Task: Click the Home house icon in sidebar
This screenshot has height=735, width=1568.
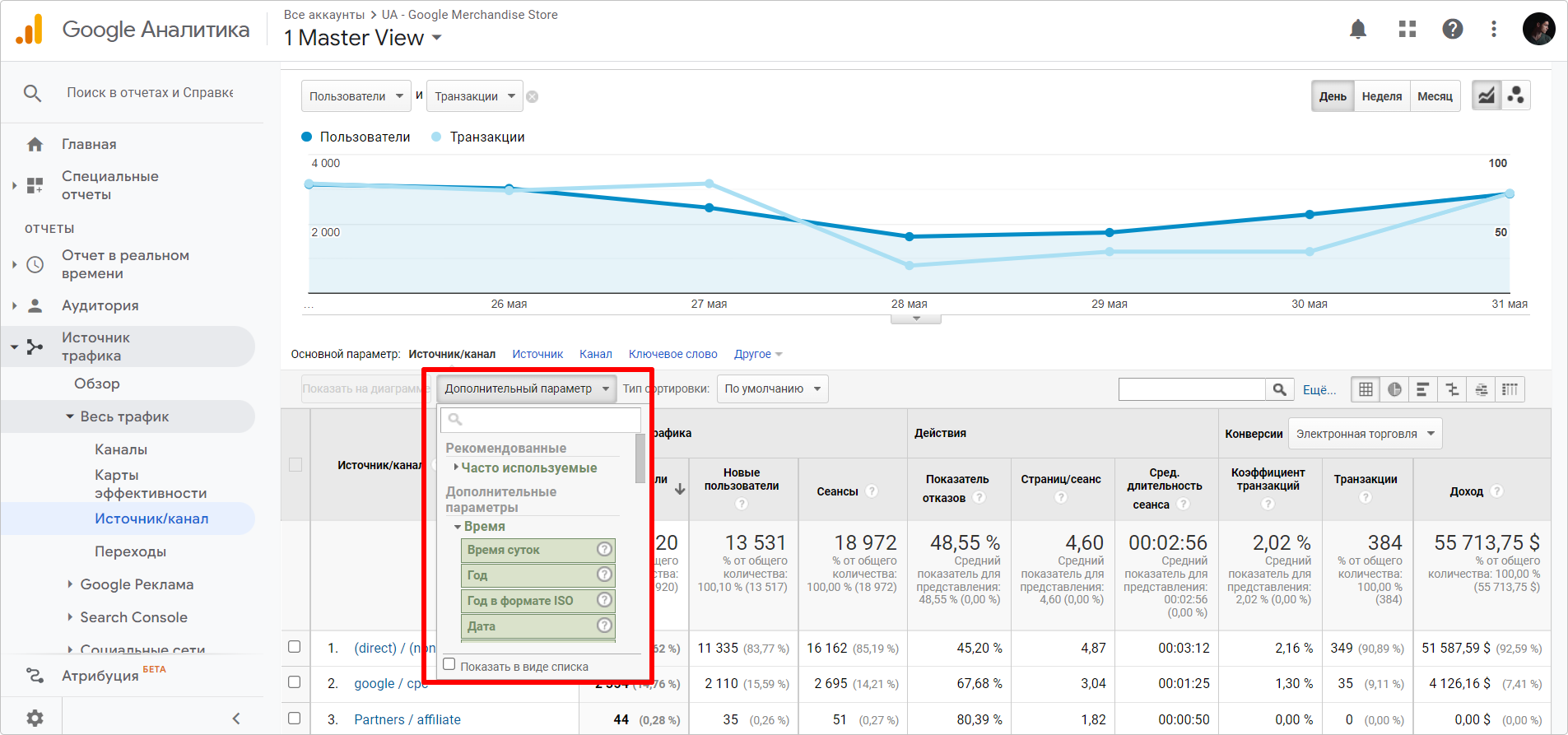Action: point(35,145)
